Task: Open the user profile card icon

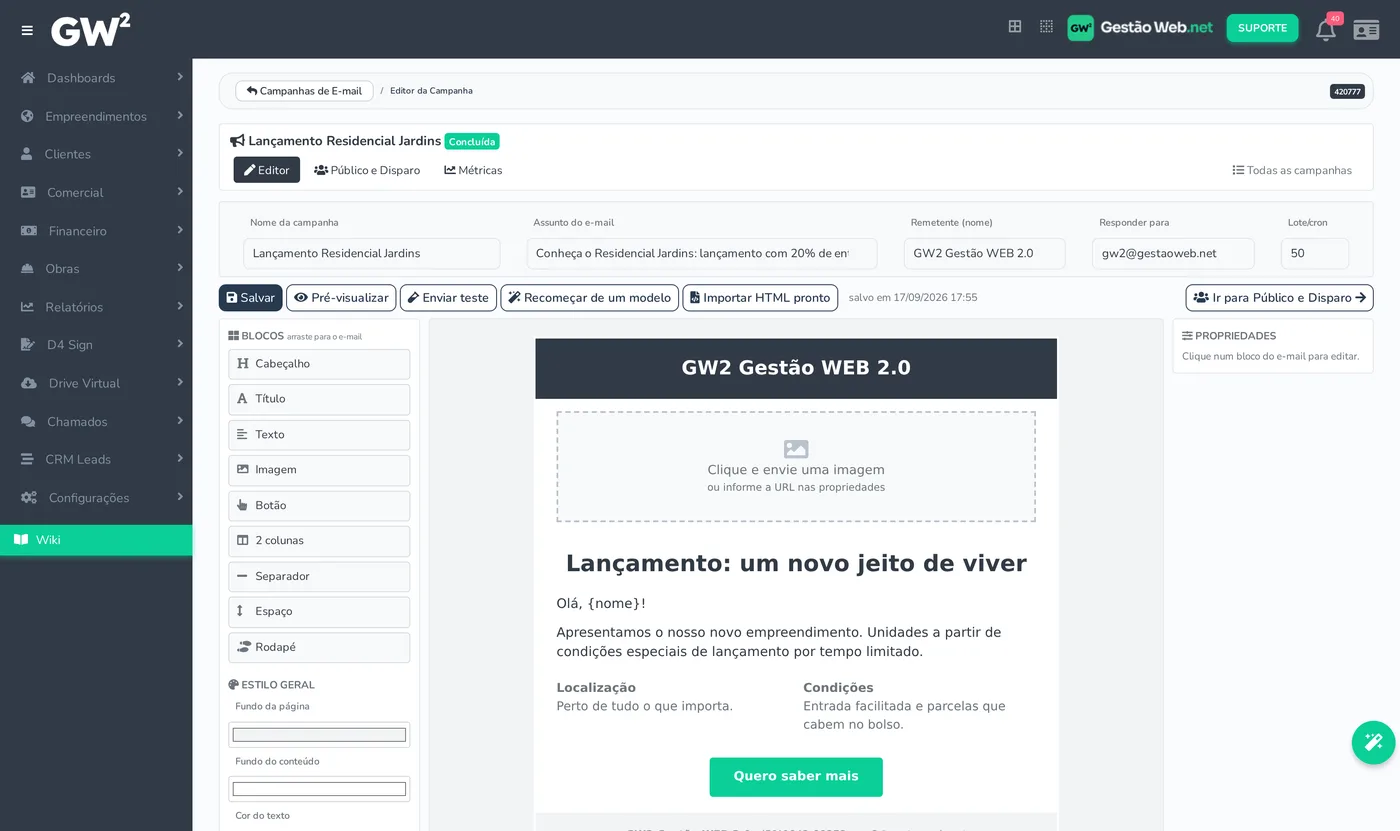Action: [x=1366, y=29]
